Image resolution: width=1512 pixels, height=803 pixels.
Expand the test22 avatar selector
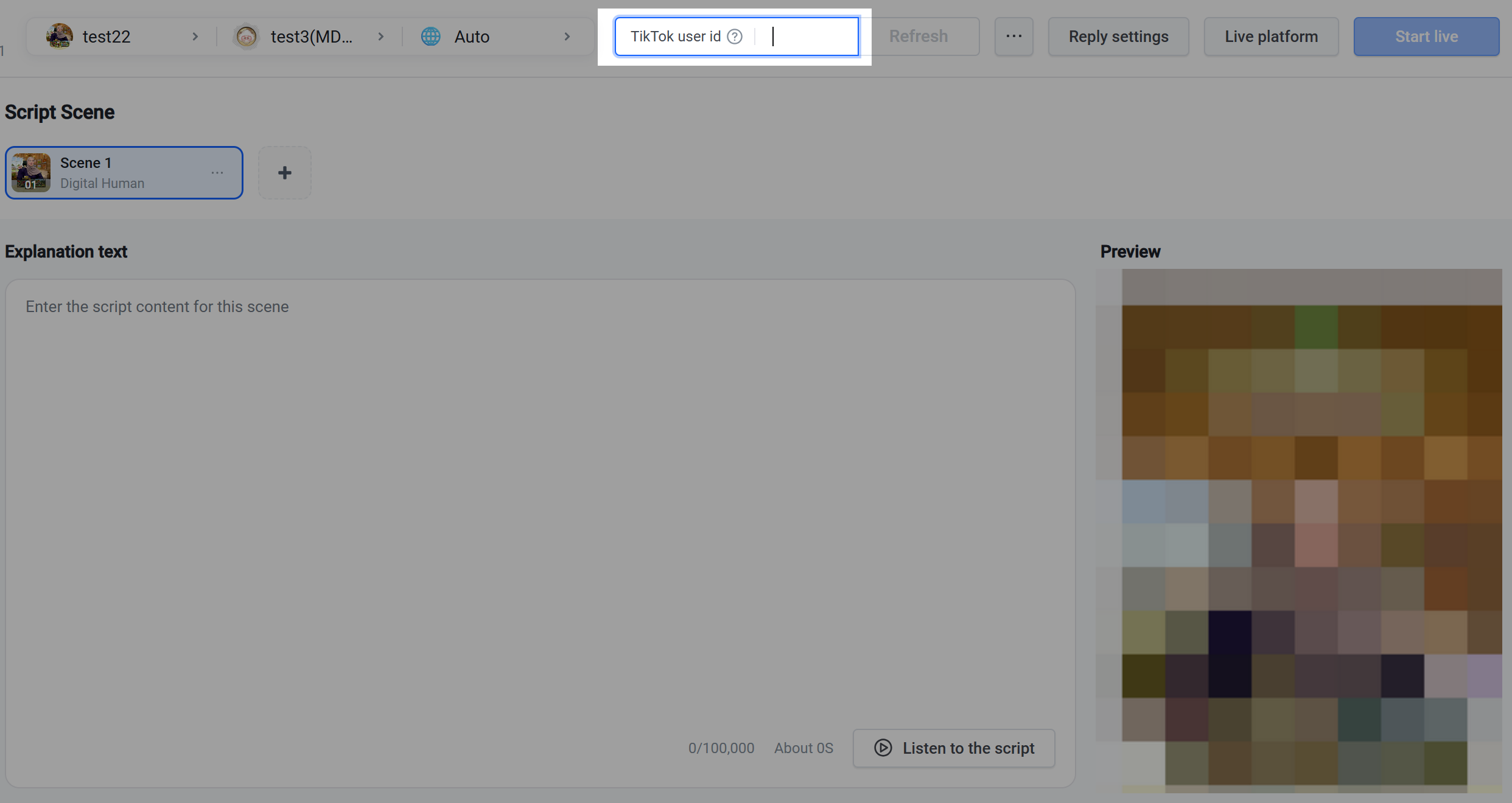click(x=122, y=36)
